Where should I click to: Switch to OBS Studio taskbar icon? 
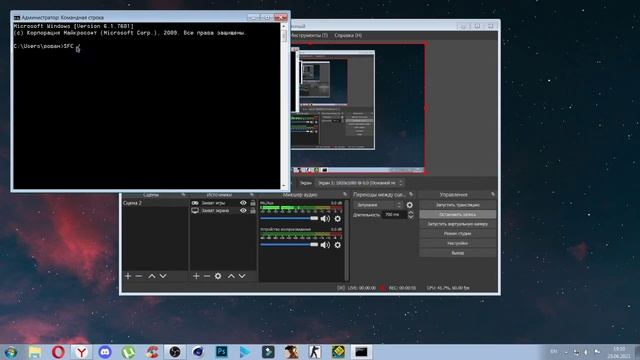[x=175, y=352]
